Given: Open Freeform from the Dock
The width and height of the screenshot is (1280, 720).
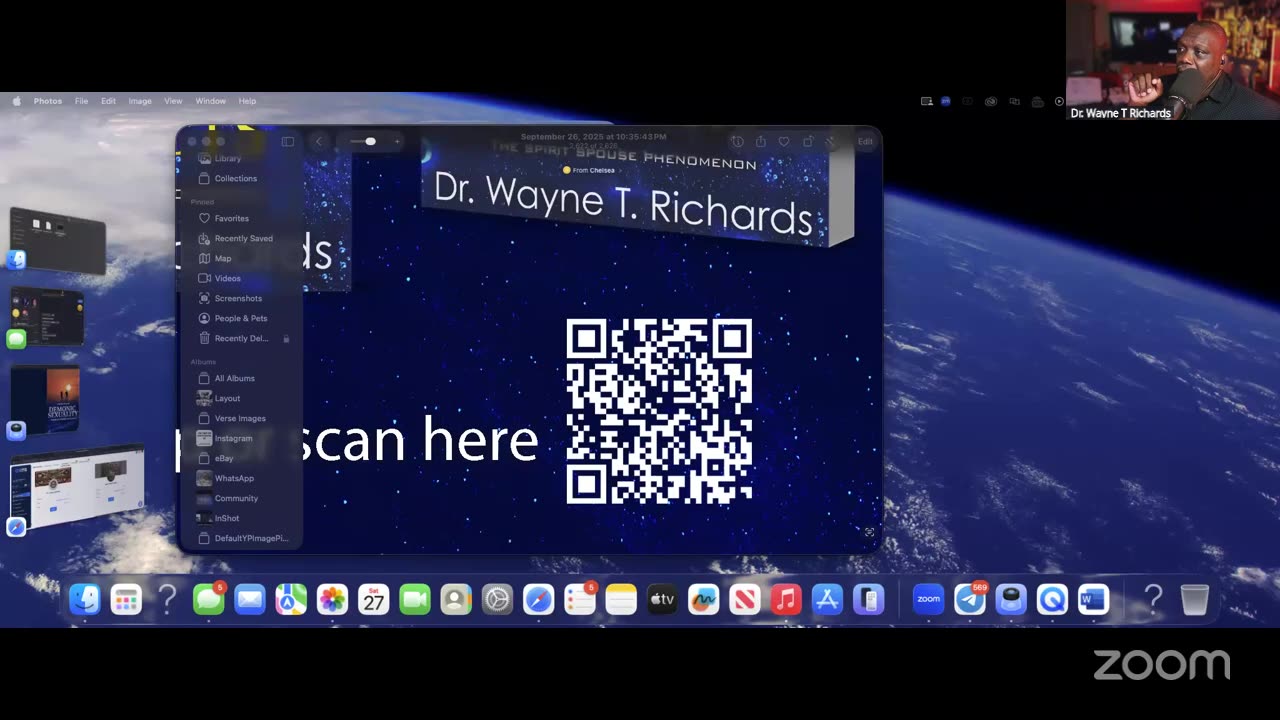Looking at the screenshot, I should click(703, 599).
